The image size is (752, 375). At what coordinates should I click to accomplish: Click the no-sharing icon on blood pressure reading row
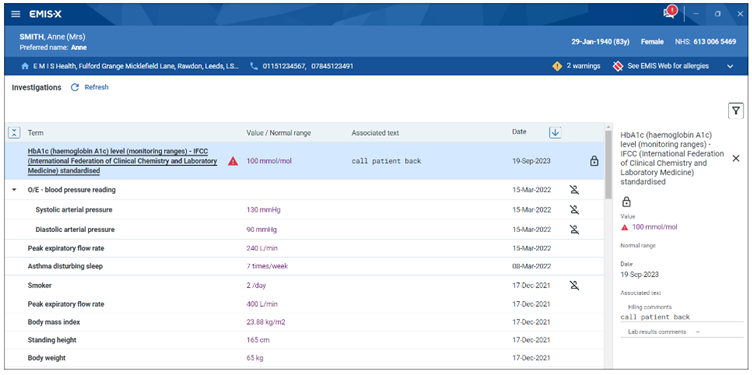(x=575, y=190)
